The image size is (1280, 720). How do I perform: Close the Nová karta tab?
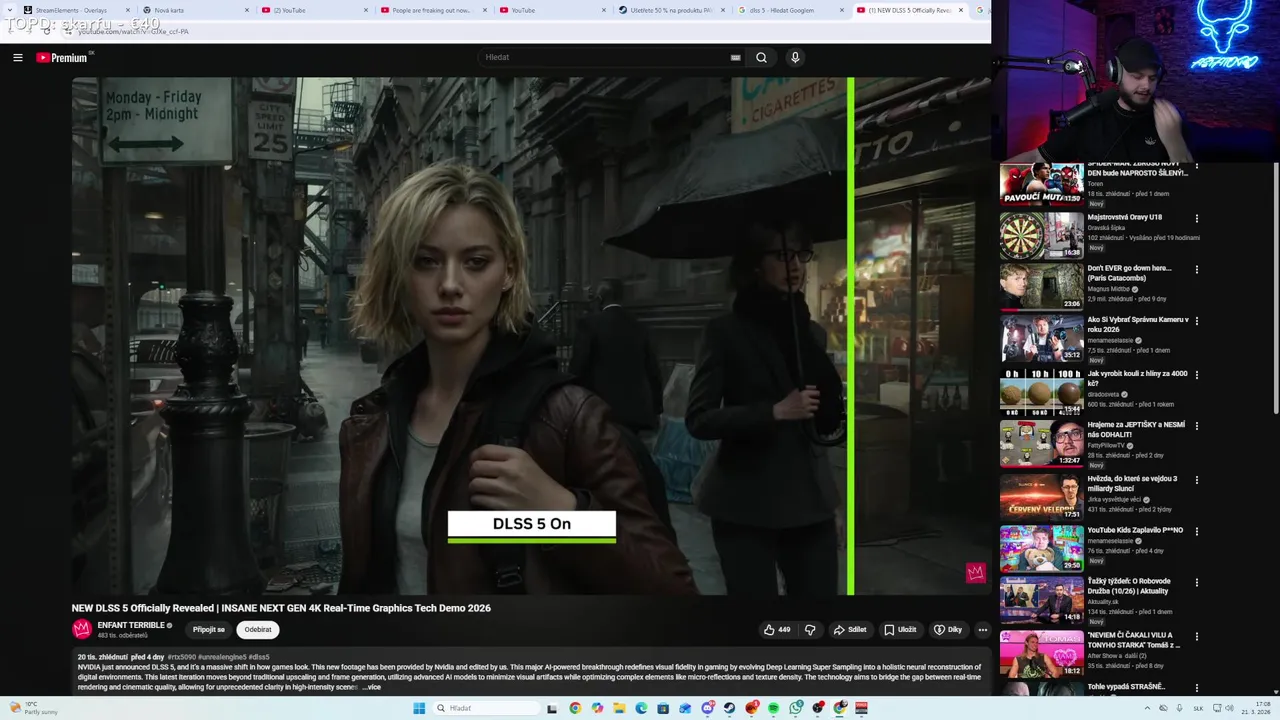(x=247, y=10)
